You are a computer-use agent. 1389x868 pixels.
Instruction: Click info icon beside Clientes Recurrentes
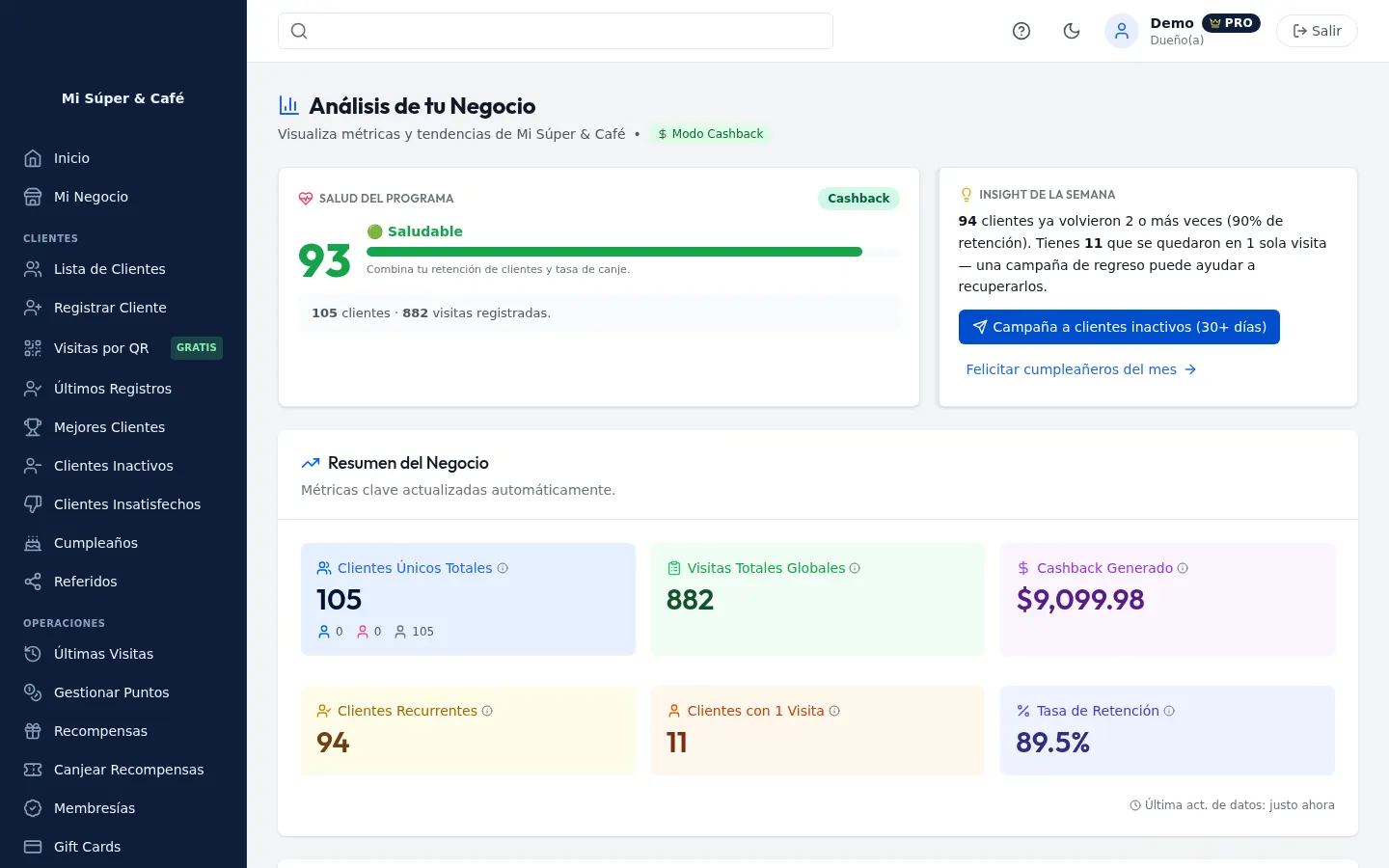(x=487, y=711)
